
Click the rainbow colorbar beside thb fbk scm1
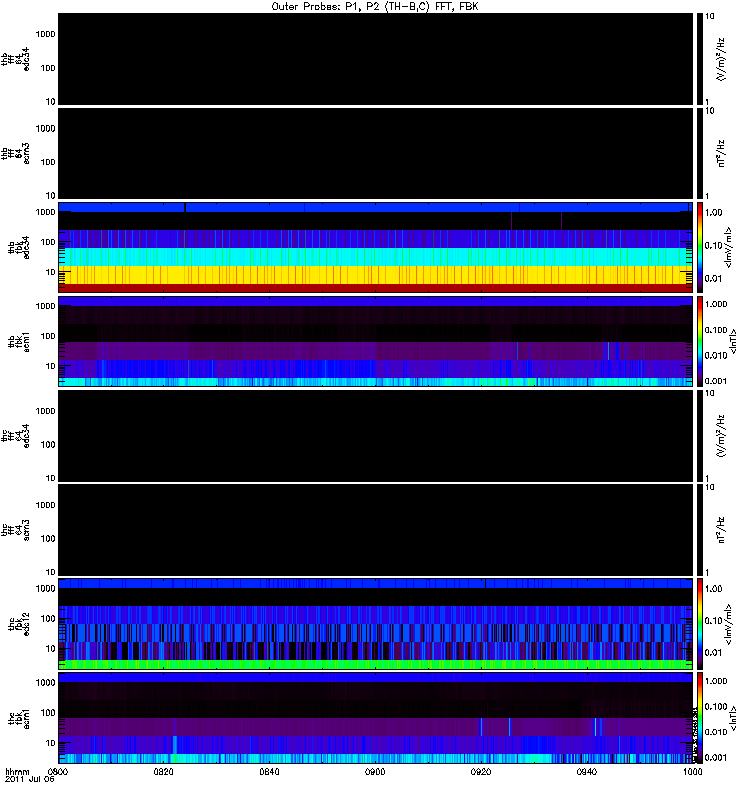click(700, 341)
